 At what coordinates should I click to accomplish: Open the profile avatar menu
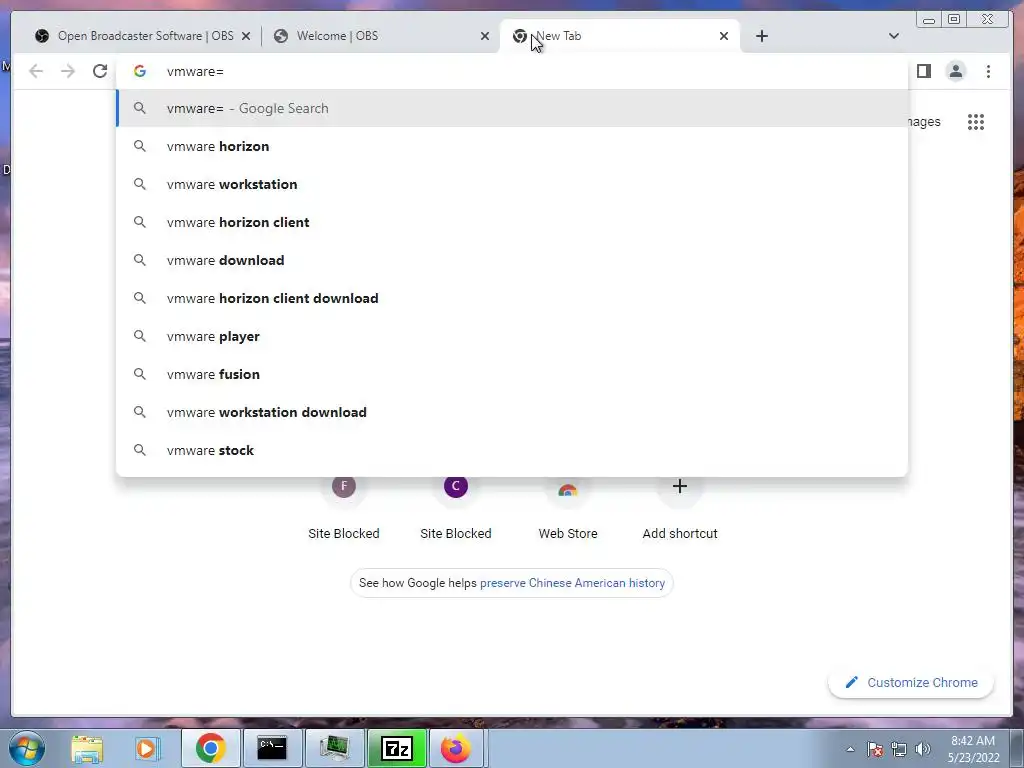955,71
